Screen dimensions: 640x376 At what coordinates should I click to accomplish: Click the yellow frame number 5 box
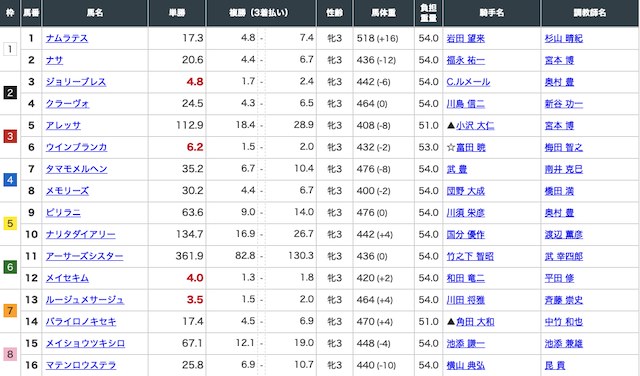[10, 224]
